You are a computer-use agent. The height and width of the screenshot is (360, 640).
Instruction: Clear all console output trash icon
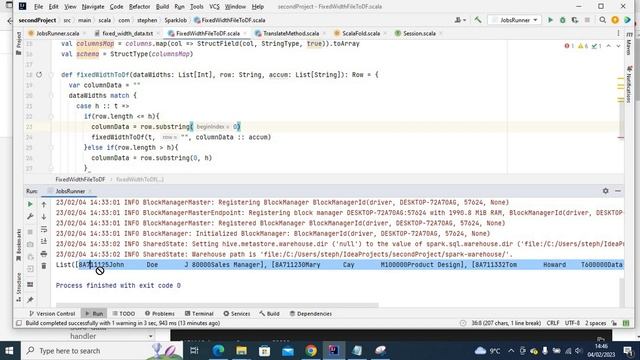44,266
